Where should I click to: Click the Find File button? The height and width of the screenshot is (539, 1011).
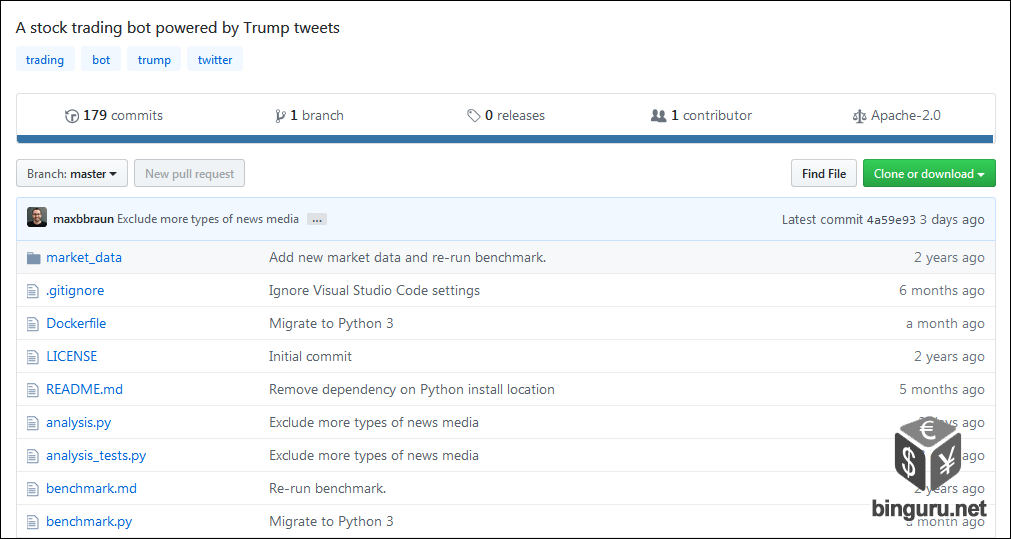tap(824, 173)
